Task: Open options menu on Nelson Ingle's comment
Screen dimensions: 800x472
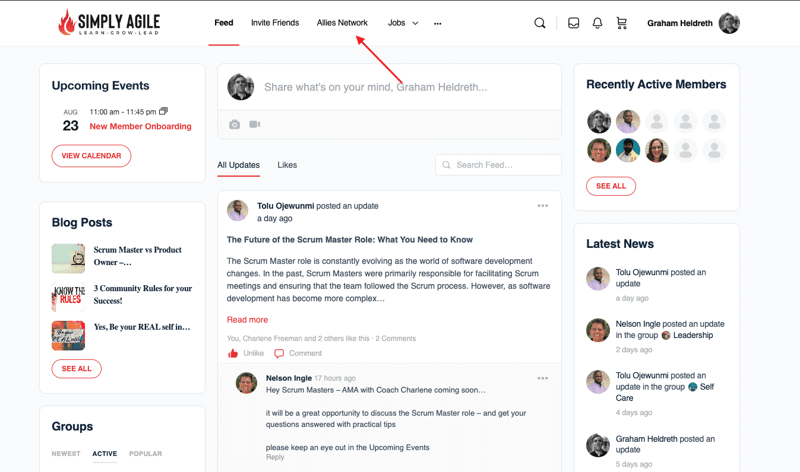Action: tap(542, 378)
